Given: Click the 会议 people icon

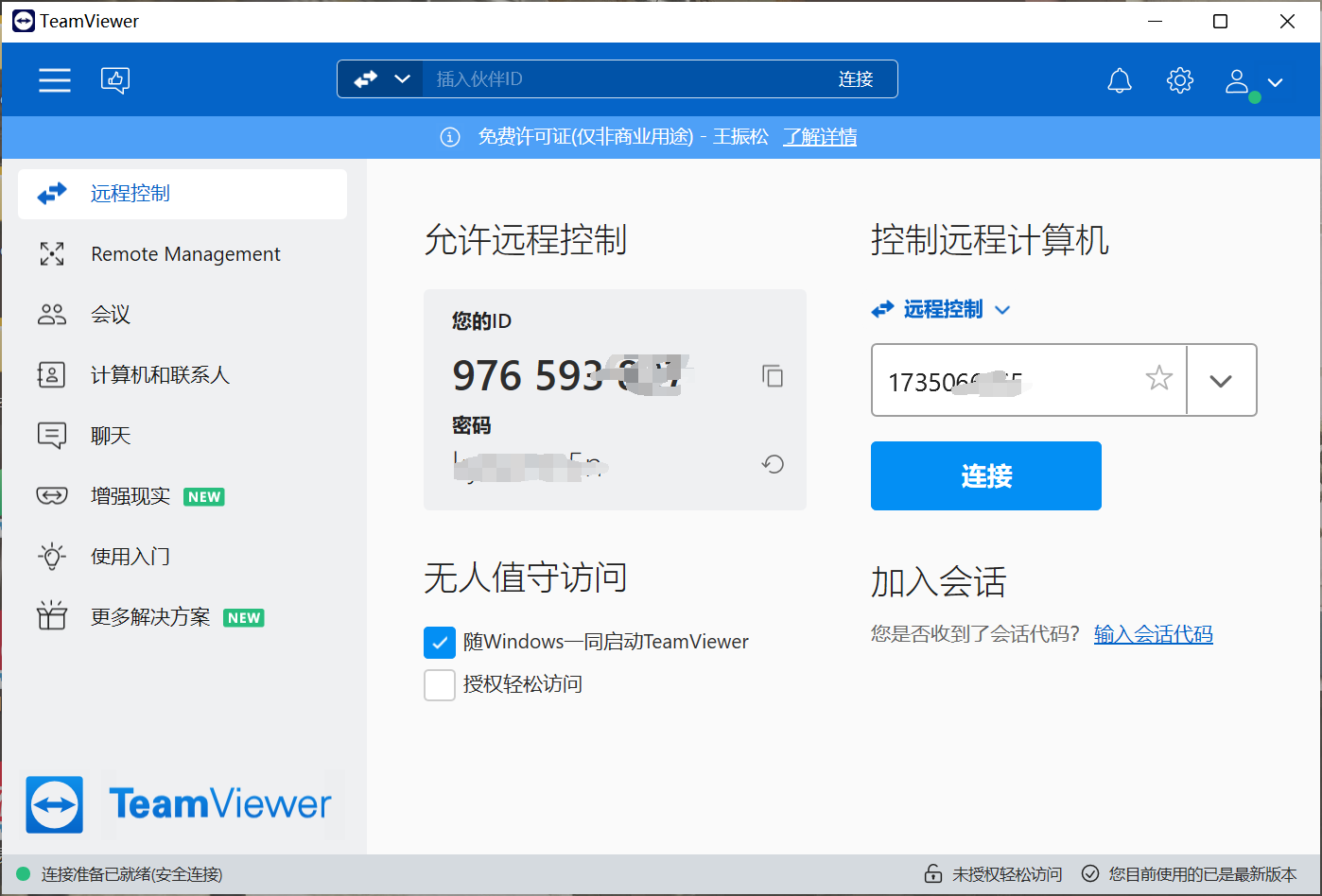Looking at the screenshot, I should 52,315.
